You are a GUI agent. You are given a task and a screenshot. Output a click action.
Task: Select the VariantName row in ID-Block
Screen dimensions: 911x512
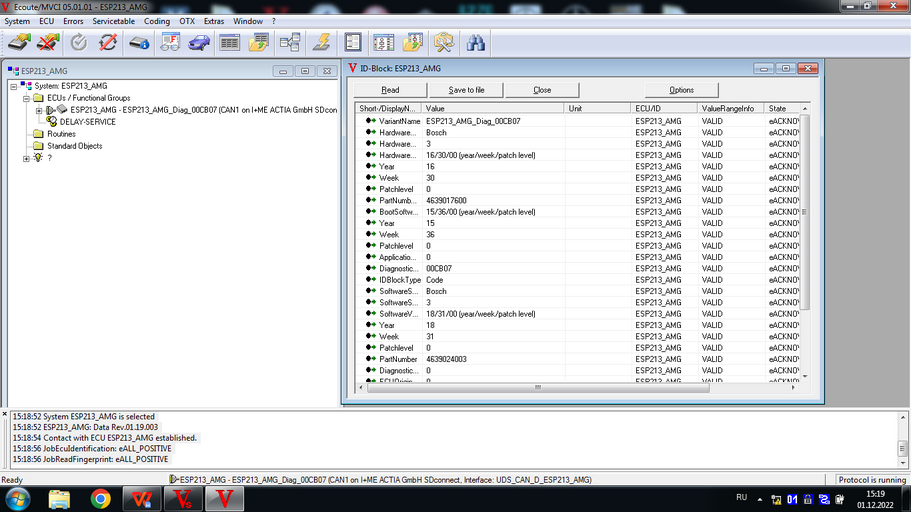[x=578, y=121]
